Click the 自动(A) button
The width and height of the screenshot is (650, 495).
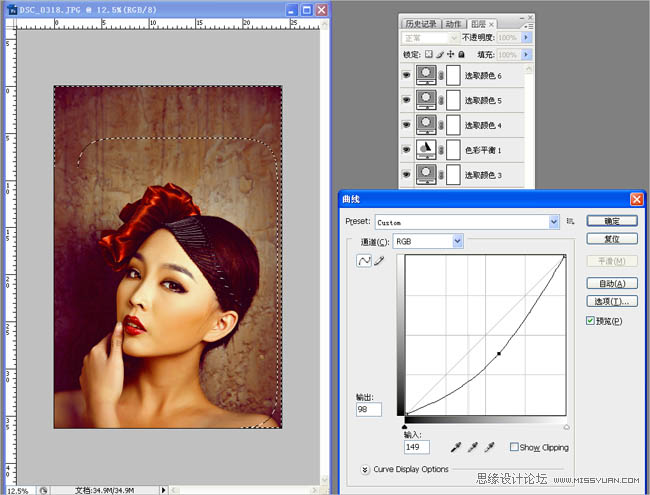pos(611,283)
